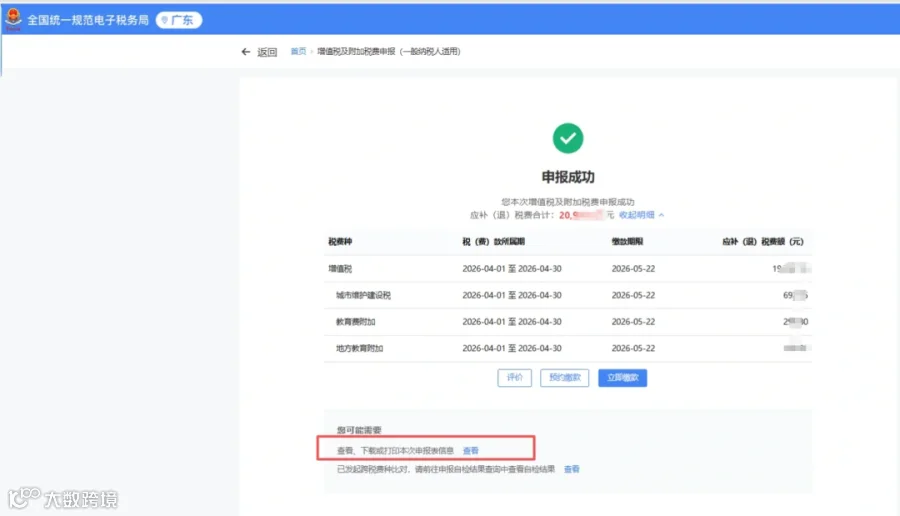Click the tax bureau emblem logo
Screen dimensions: 900x516
click(13, 19)
